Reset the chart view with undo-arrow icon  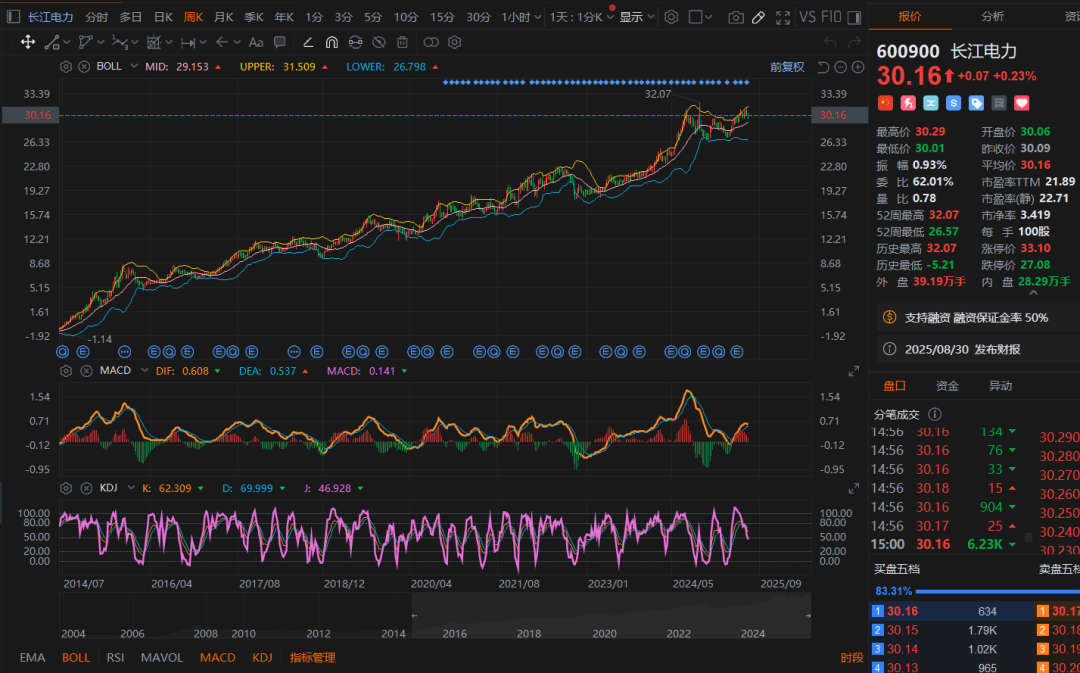tap(823, 67)
